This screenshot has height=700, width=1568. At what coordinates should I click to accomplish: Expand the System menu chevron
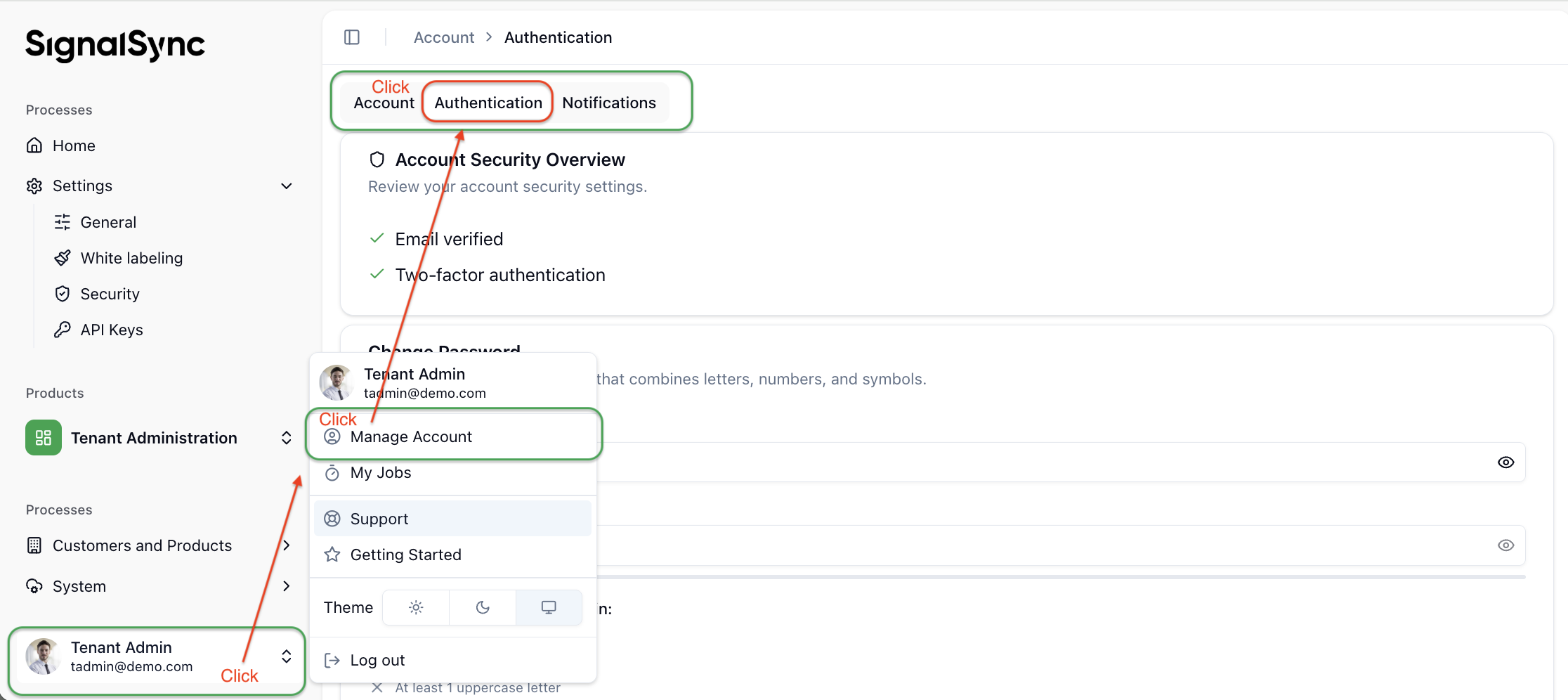point(287,586)
